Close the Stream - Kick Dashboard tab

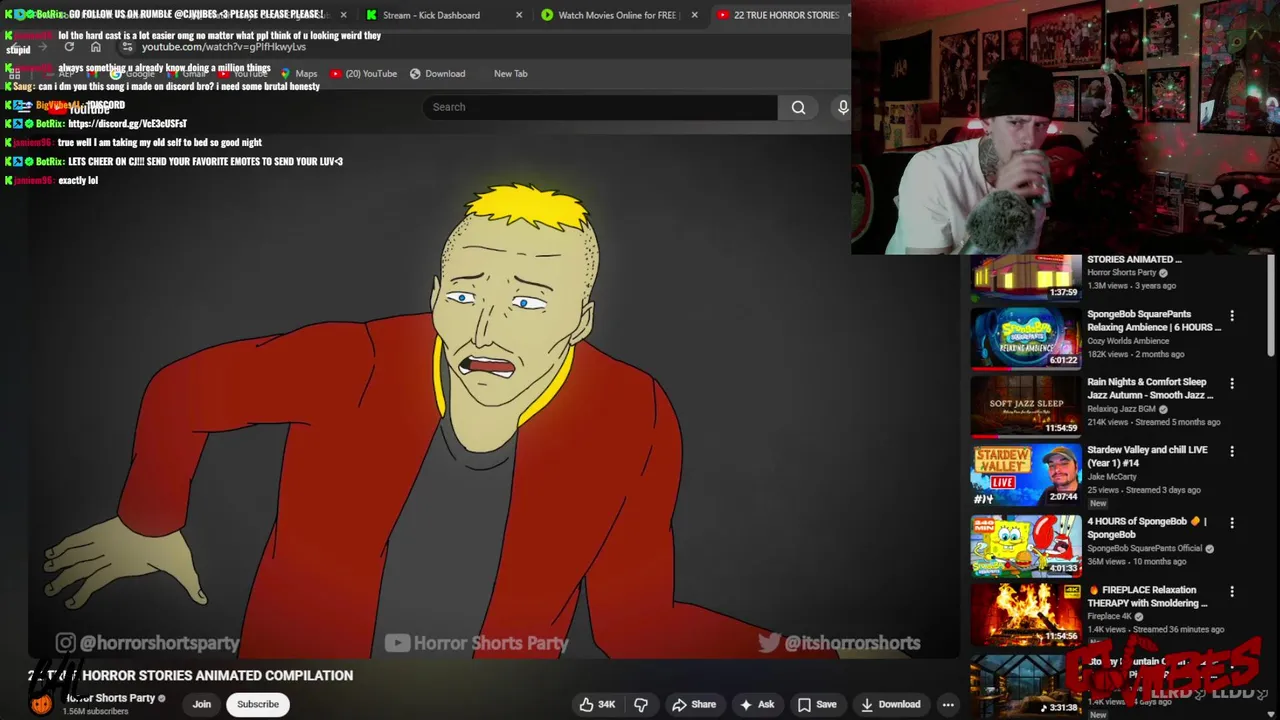518,15
